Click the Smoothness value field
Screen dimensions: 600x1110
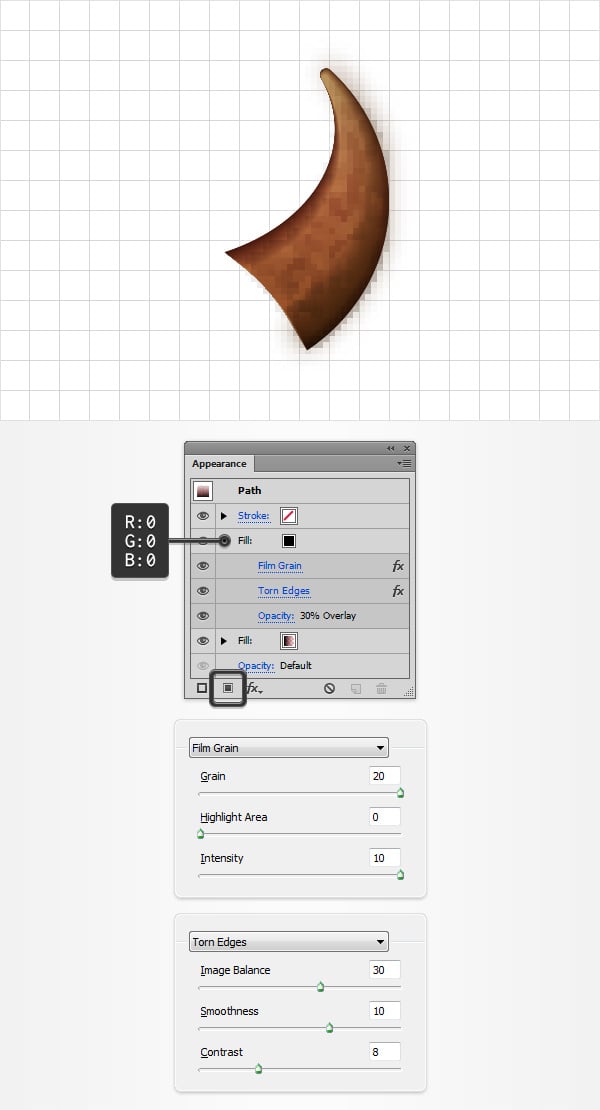(385, 1011)
